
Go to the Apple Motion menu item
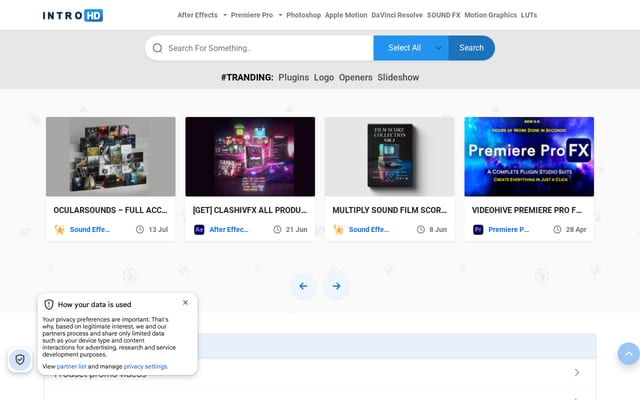tap(346, 15)
